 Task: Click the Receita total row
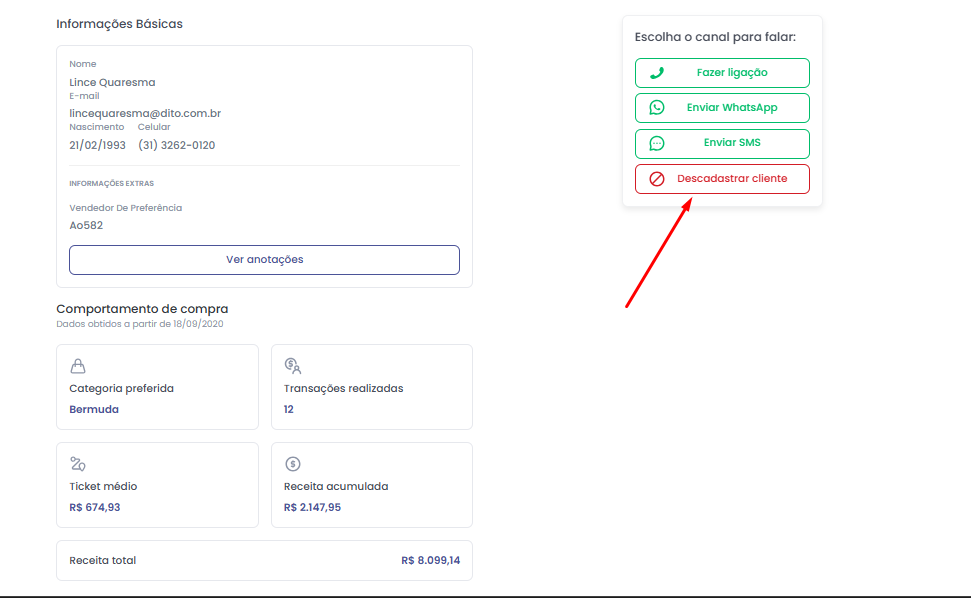[264, 560]
